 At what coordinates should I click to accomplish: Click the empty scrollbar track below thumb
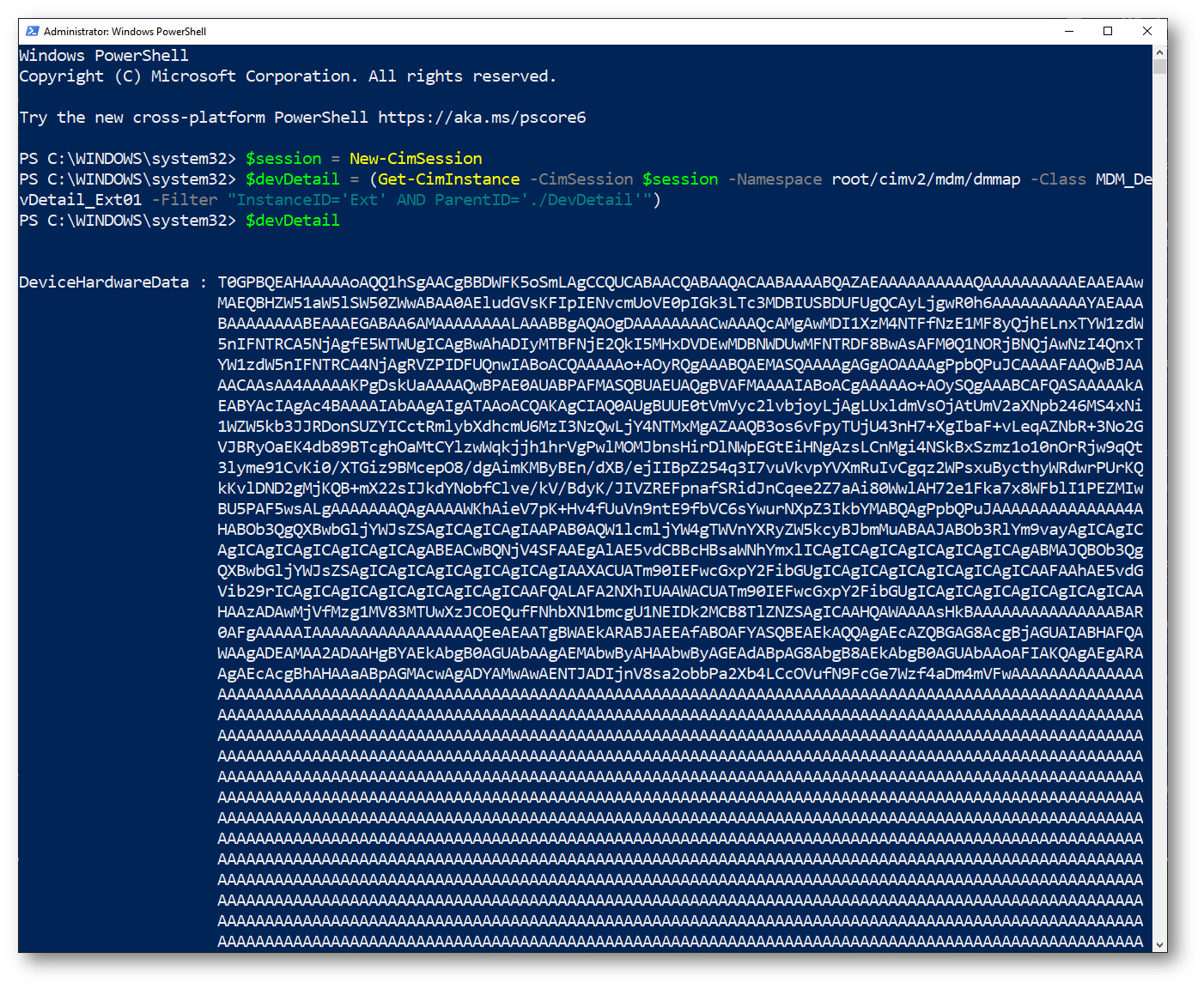click(x=1159, y=515)
